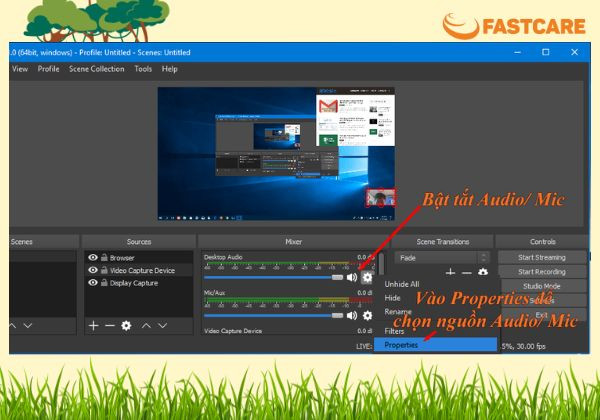Select Browser source row
This screenshot has height=420, width=600.
tap(139, 257)
